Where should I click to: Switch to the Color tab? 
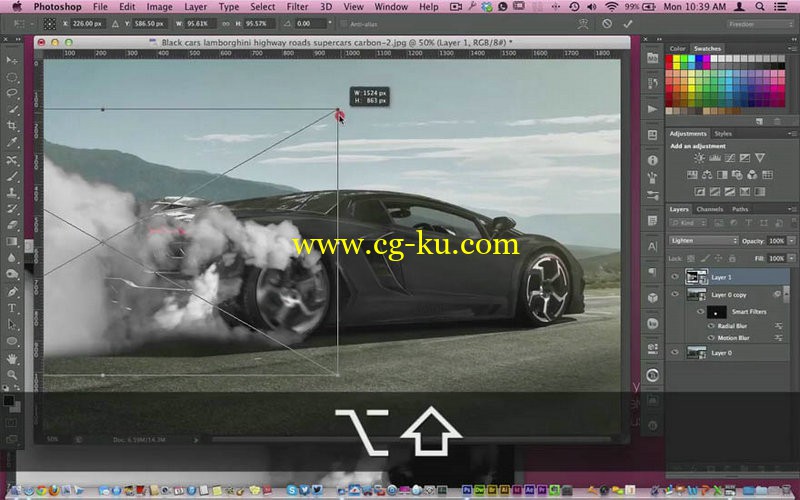pos(678,48)
